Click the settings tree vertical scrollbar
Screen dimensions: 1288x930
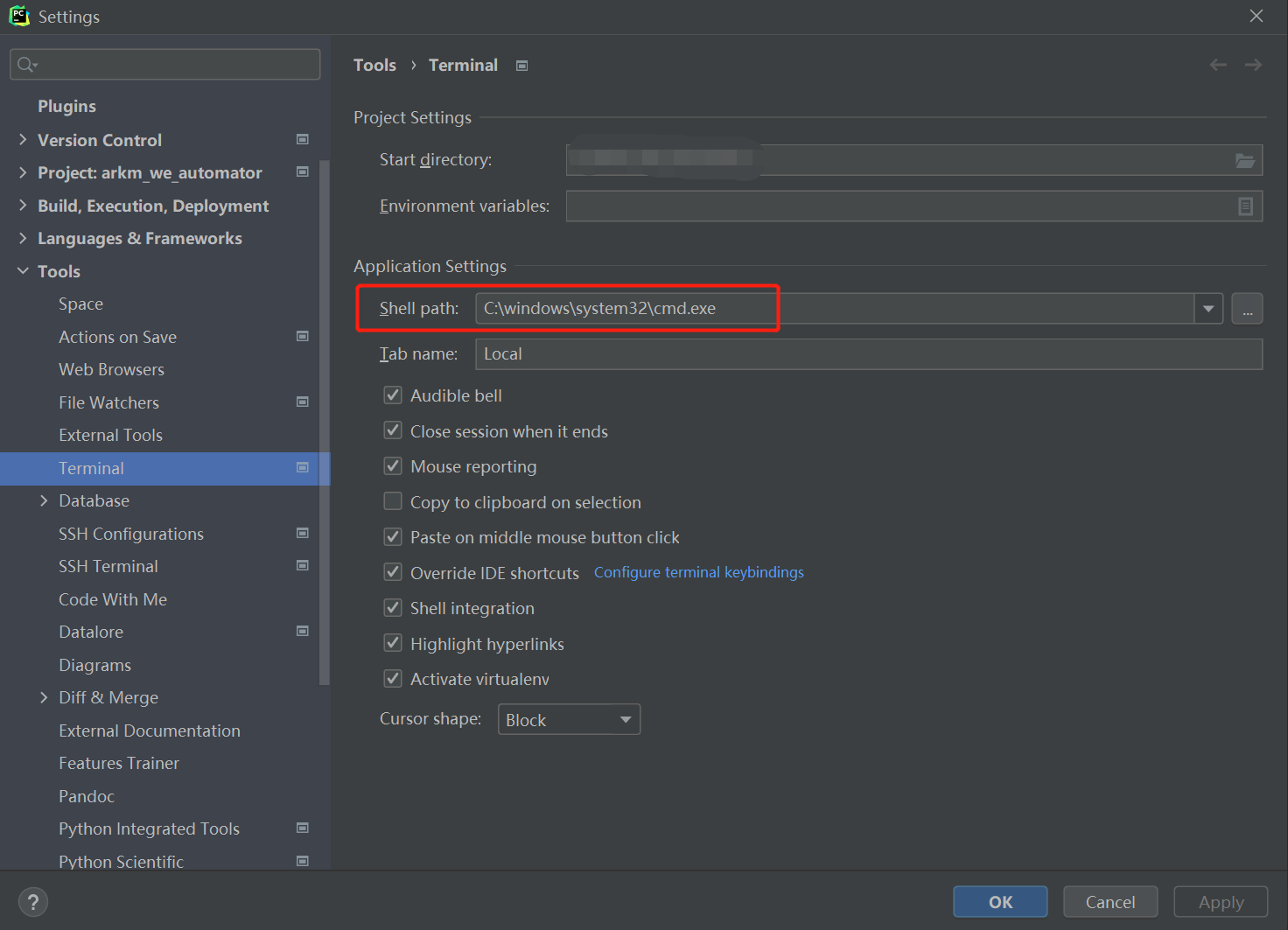325,422
